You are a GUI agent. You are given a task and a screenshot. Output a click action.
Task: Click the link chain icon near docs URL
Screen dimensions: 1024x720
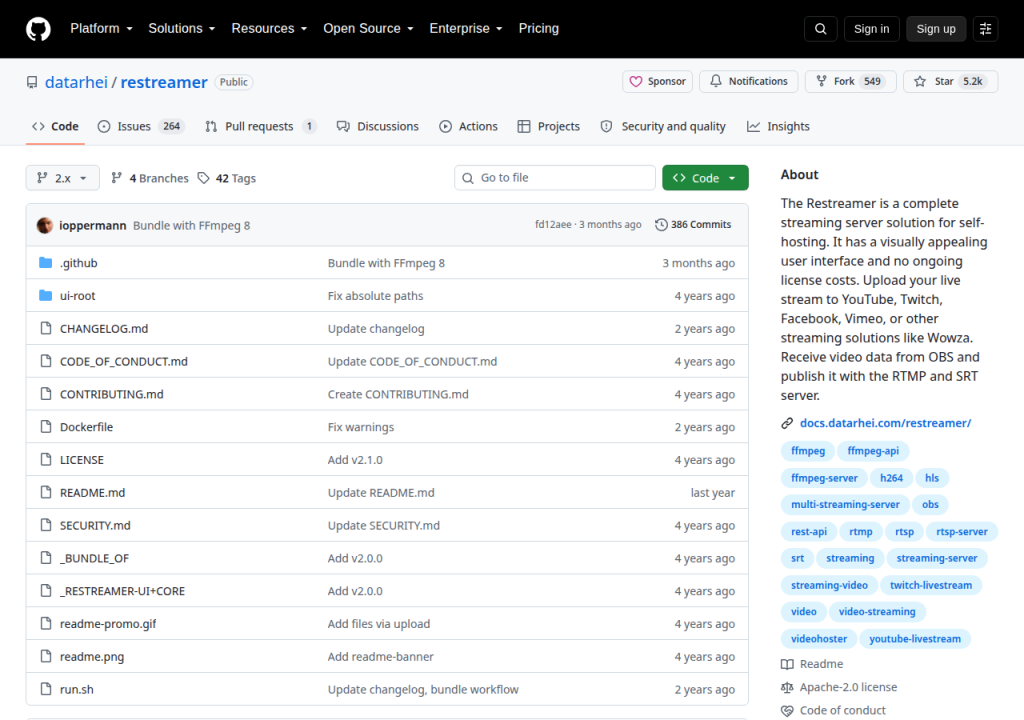[787, 423]
